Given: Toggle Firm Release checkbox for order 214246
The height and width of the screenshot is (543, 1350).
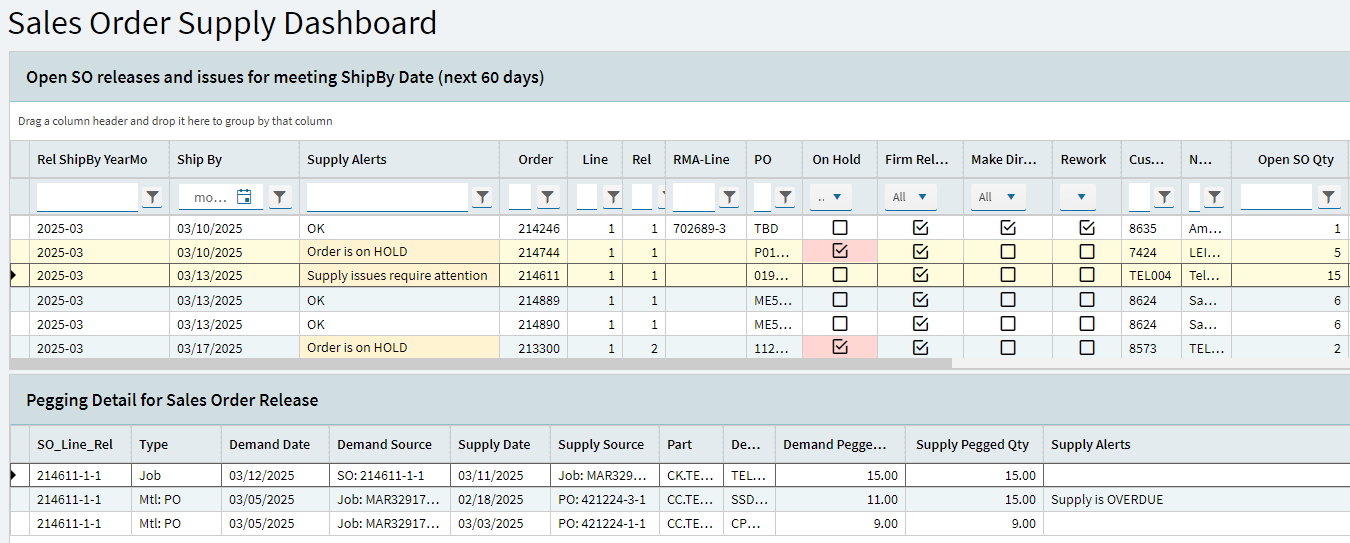Looking at the screenshot, I should [921, 227].
